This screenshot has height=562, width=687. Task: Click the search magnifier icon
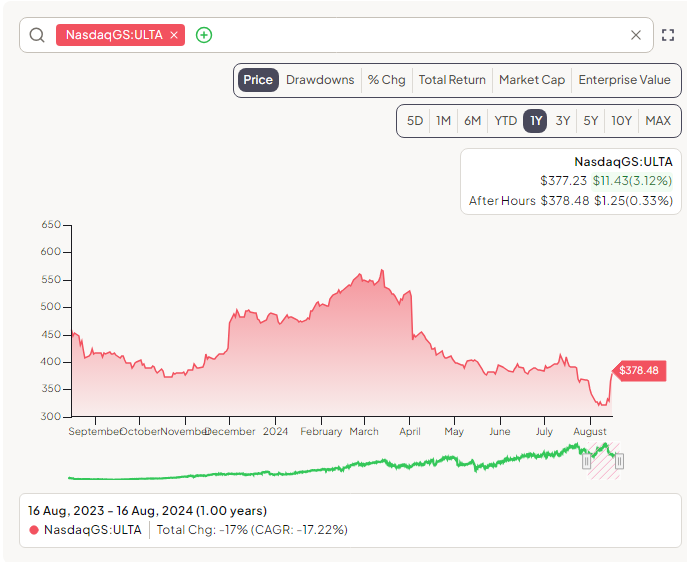pos(37,35)
